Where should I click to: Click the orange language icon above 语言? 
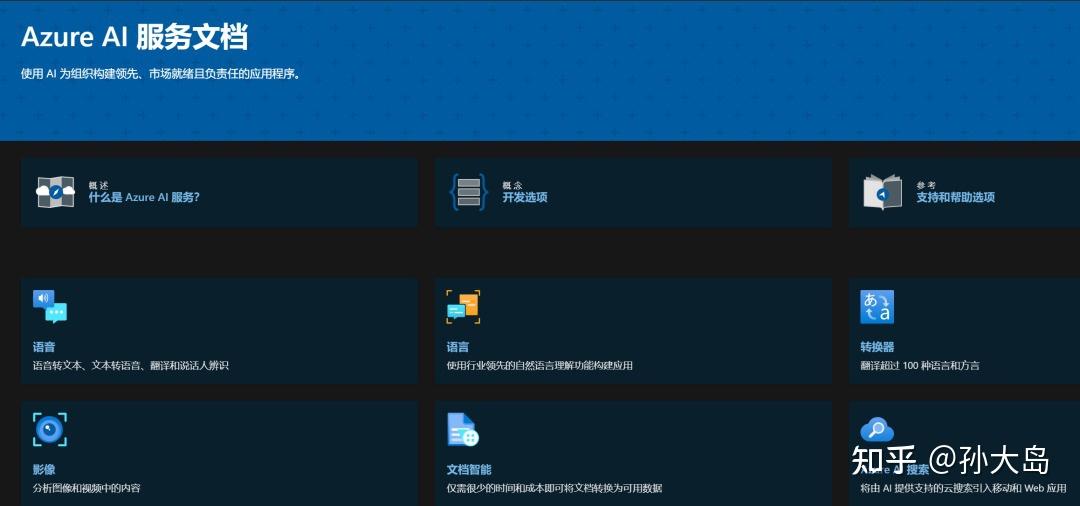tap(463, 306)
